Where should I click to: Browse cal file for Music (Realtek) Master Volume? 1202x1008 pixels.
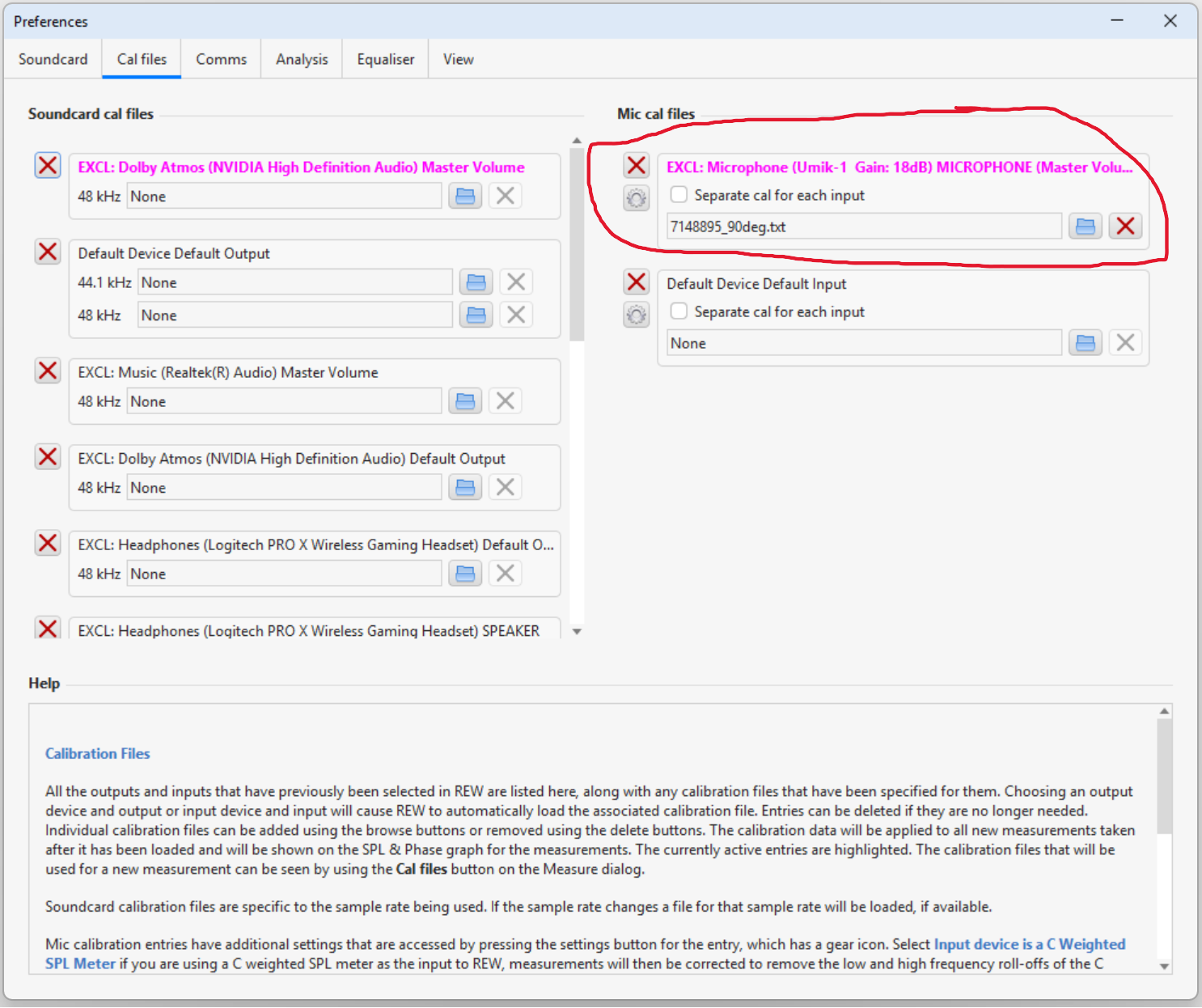pyautogui.click(x=465, y=401)
